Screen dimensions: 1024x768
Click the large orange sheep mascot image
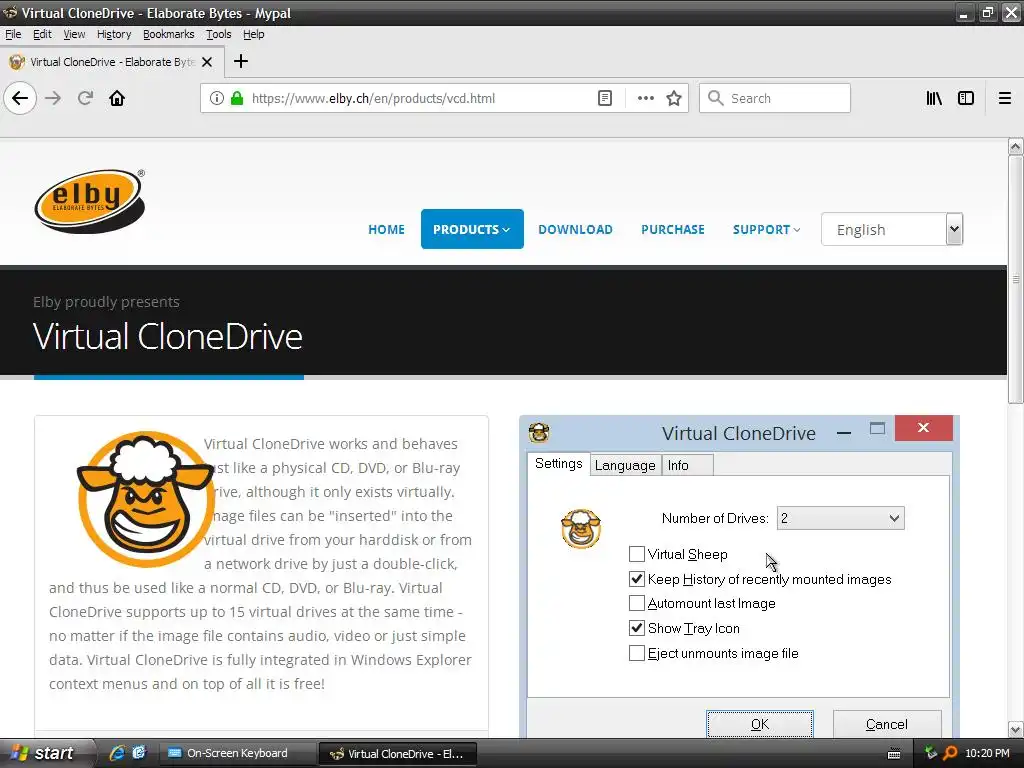pos(145,499)
